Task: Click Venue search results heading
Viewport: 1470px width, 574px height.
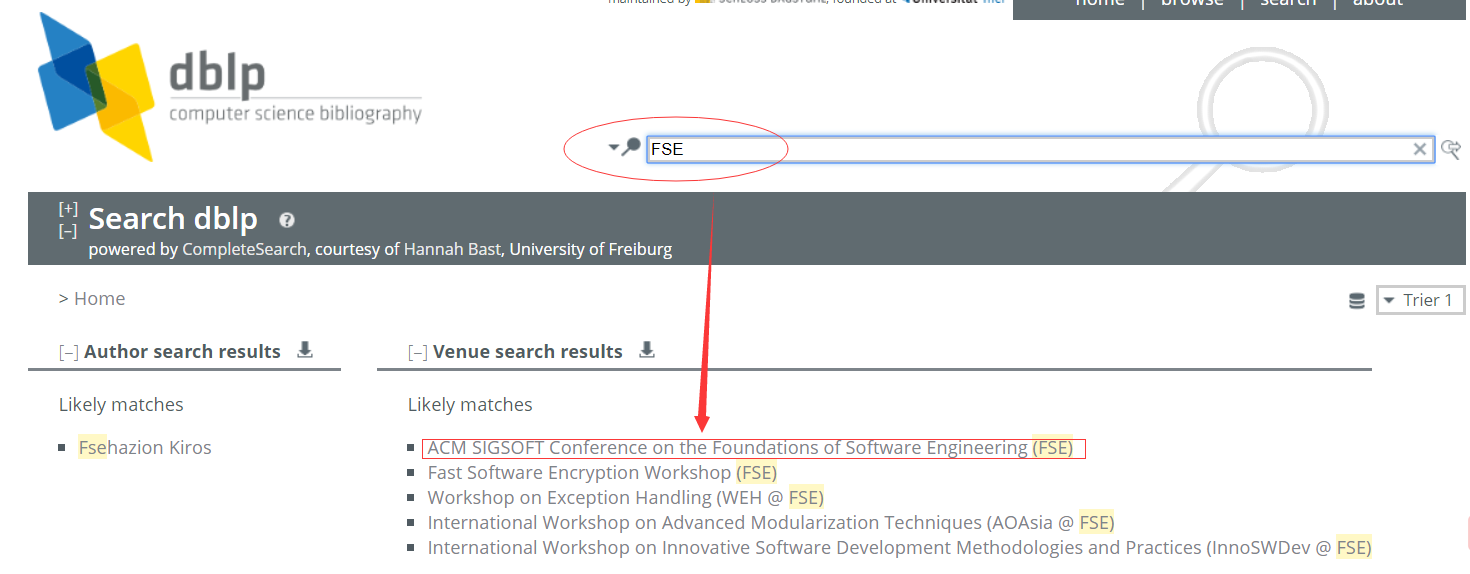Action: (528, 351)
